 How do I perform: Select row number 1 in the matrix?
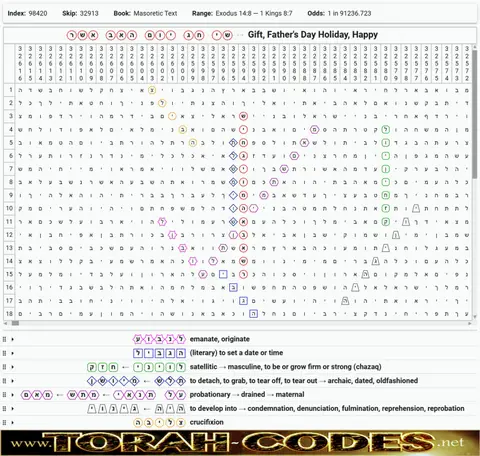click(x=10, y=90)
